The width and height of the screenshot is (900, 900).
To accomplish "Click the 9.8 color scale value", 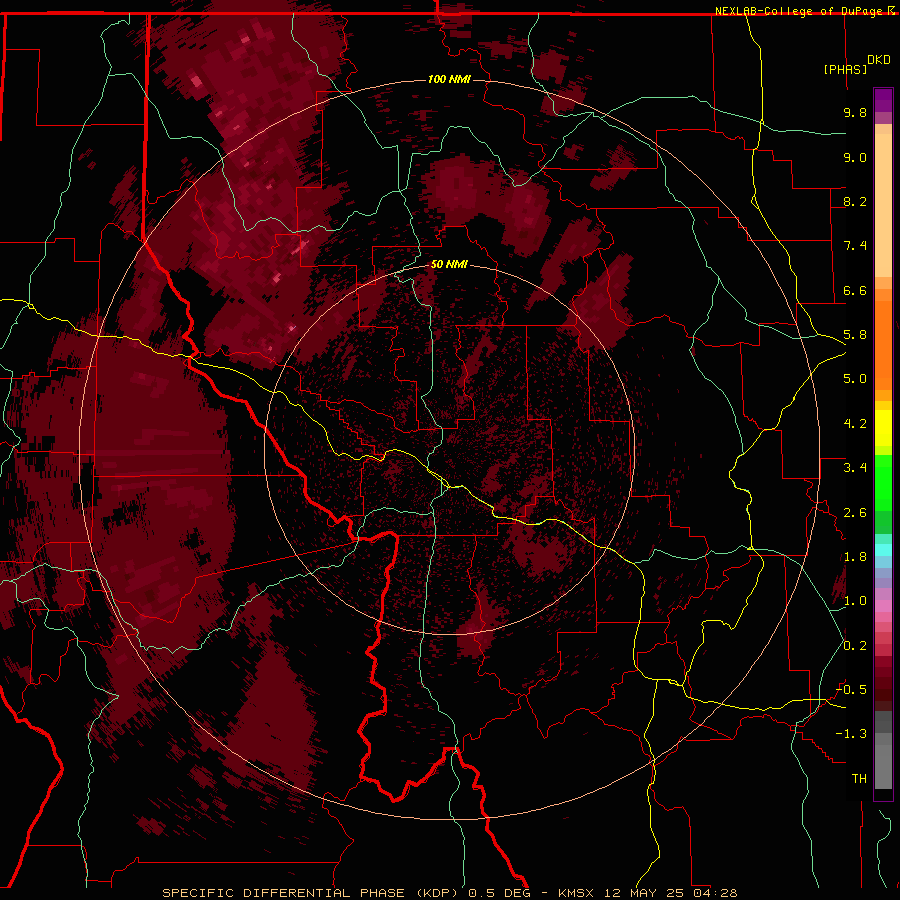I will click(855, 112).
